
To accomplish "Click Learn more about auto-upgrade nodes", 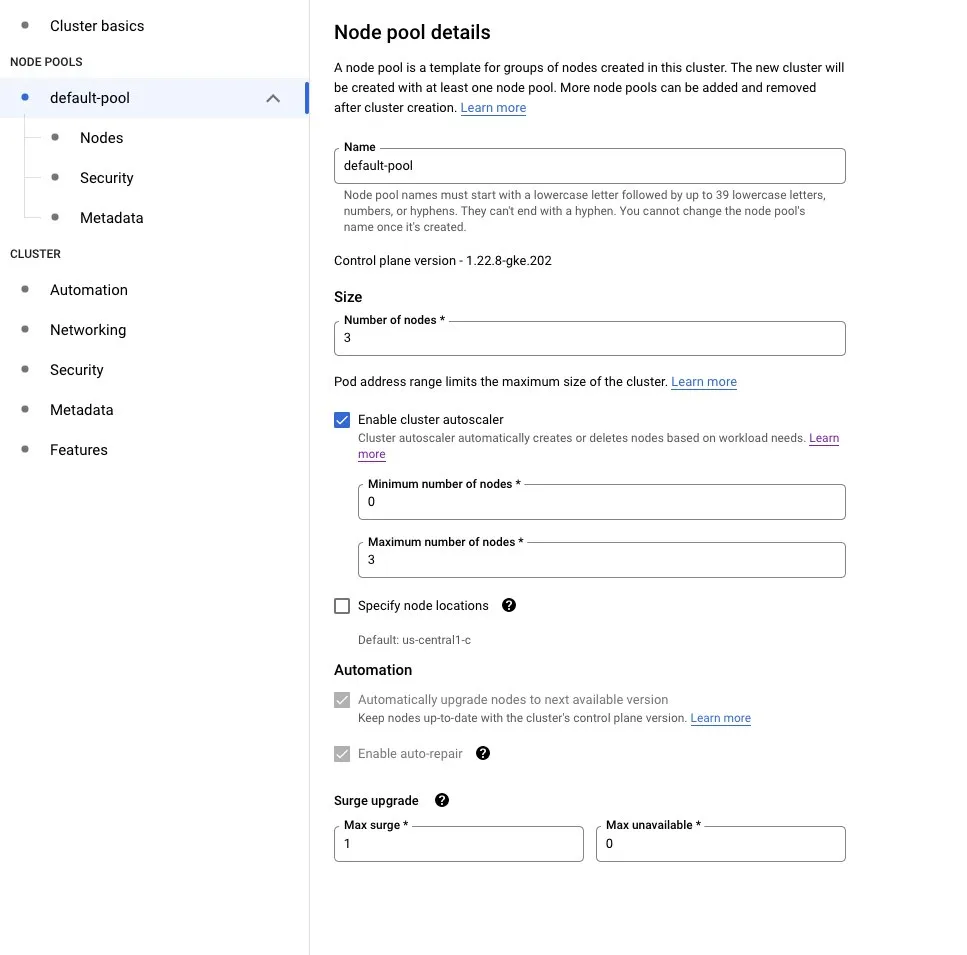I will [720, 718].
